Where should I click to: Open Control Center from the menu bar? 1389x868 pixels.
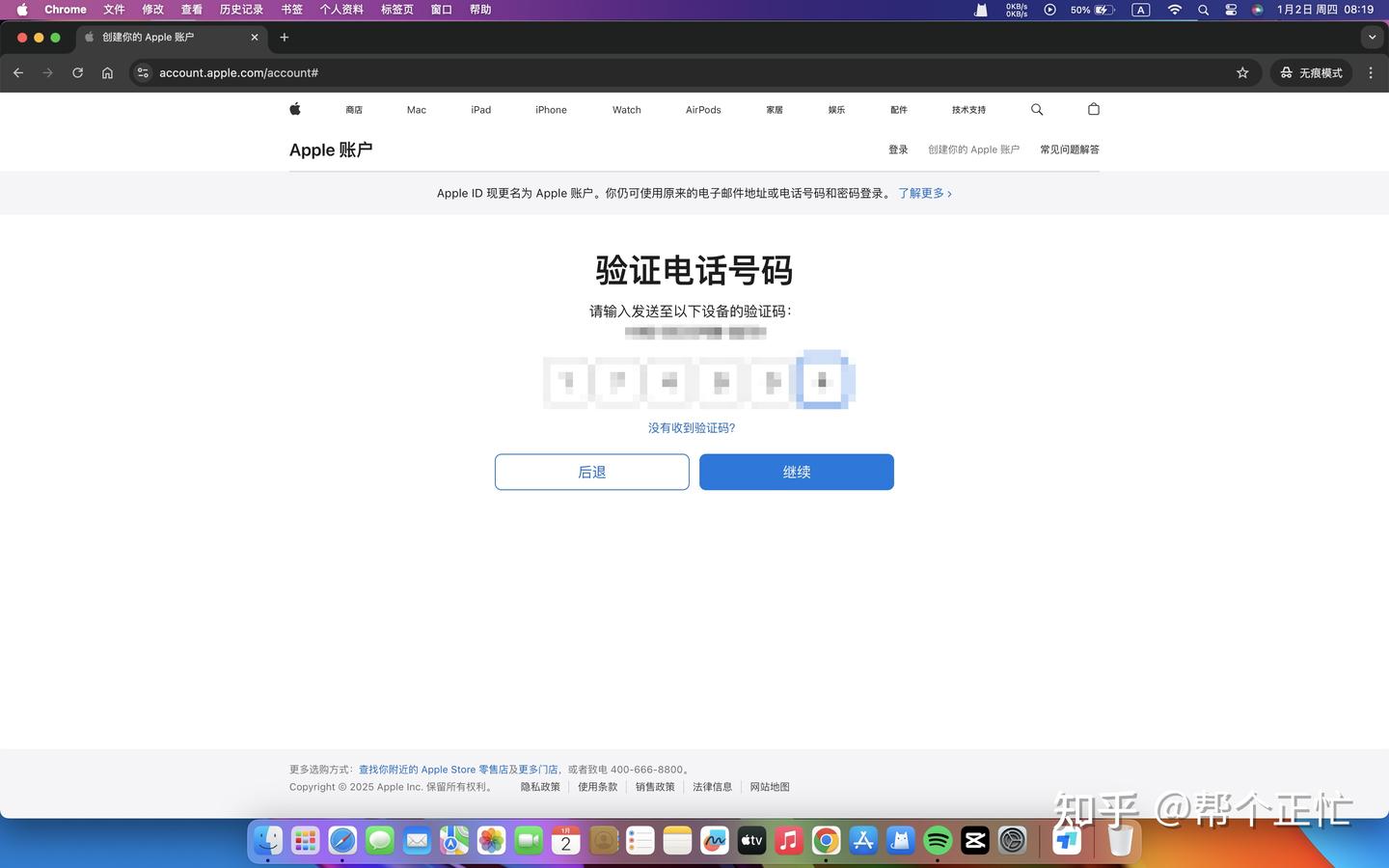point(1231,10)
